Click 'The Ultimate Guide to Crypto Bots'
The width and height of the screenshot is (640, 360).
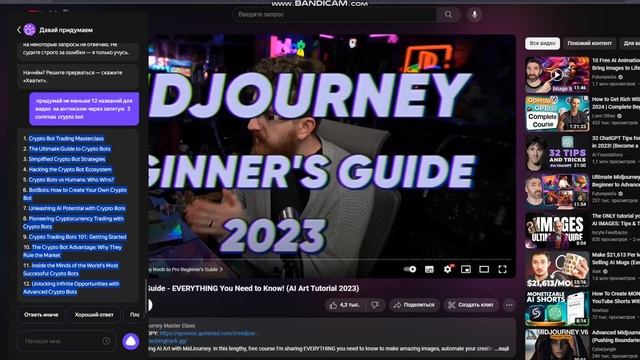pos(69,149)
